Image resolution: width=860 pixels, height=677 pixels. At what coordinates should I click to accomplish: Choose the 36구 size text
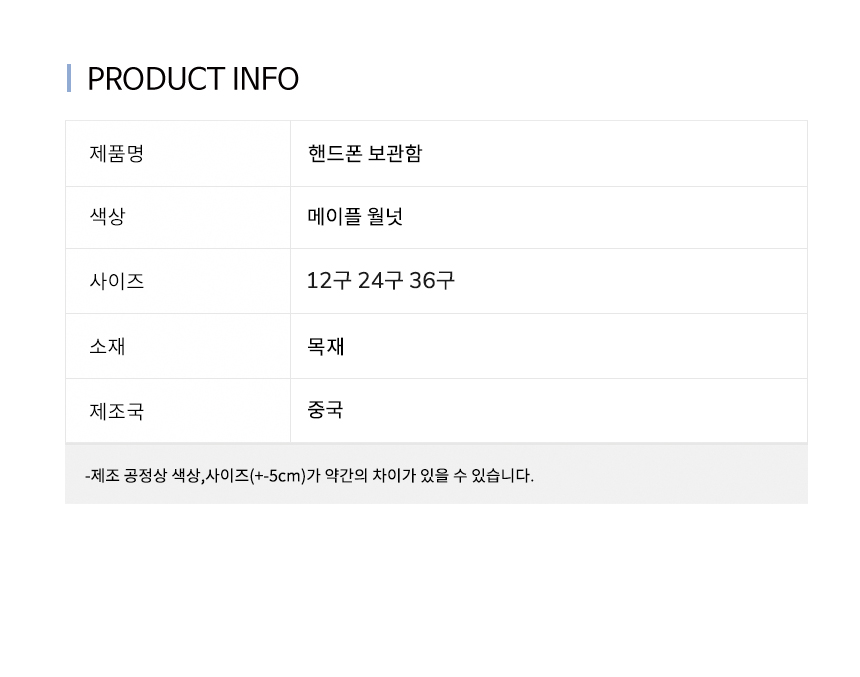tap(432, 281)
